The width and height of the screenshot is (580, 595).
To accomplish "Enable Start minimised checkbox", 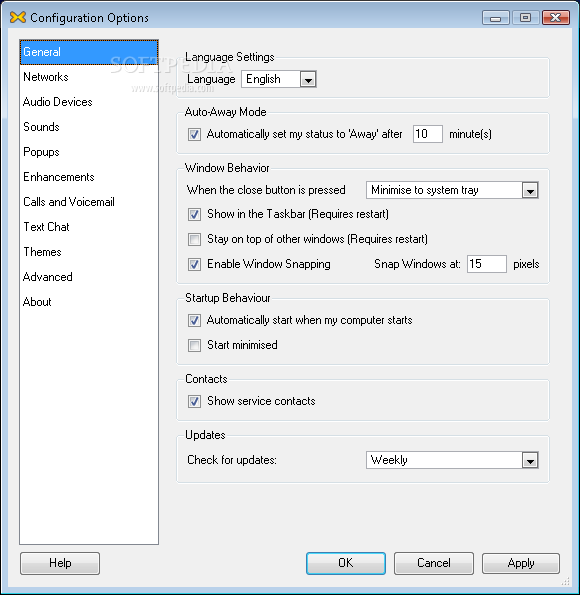I will tap(194, 346).
